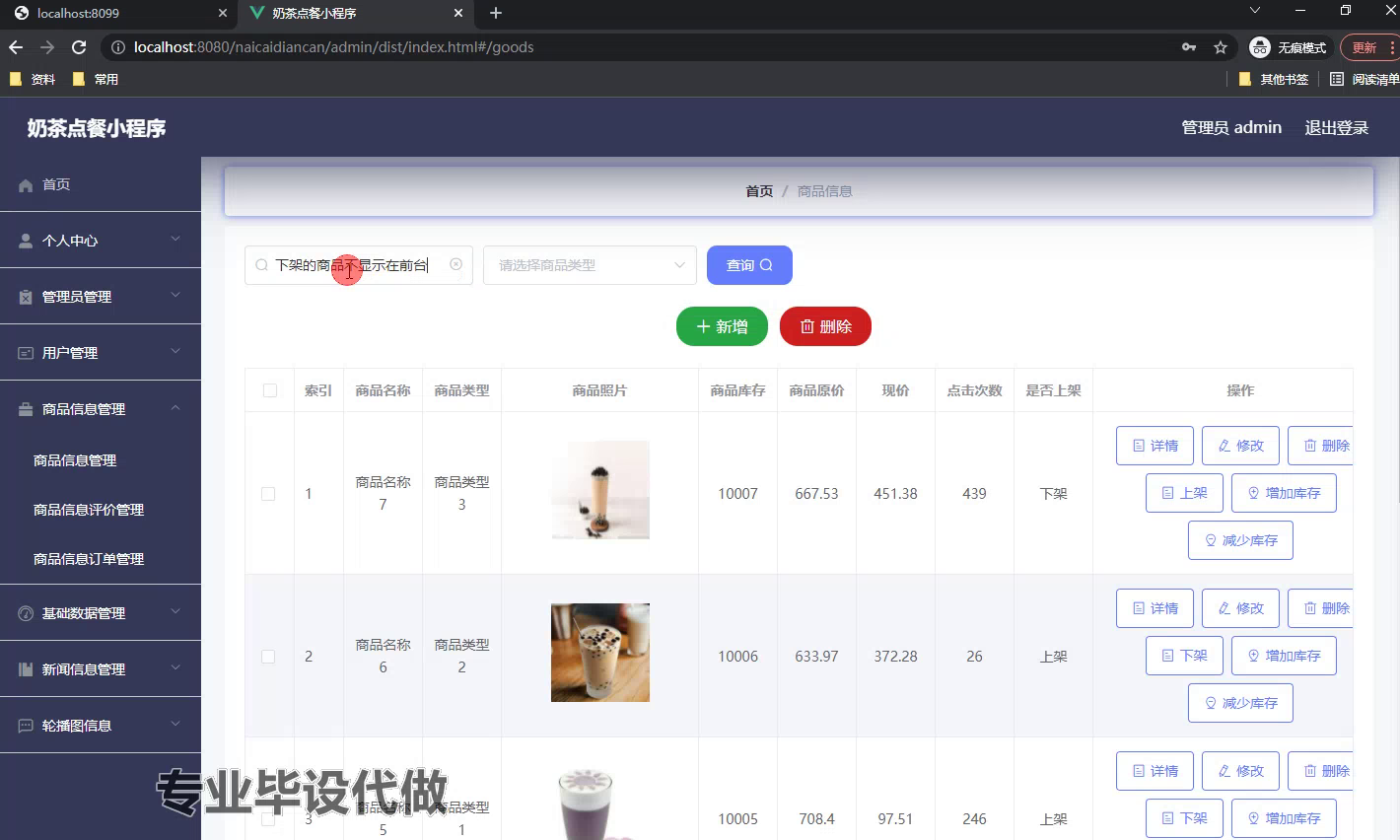Click the 管理员 admin label in header
Screen dimensions: 1400x840
[x=1231, y=128]
